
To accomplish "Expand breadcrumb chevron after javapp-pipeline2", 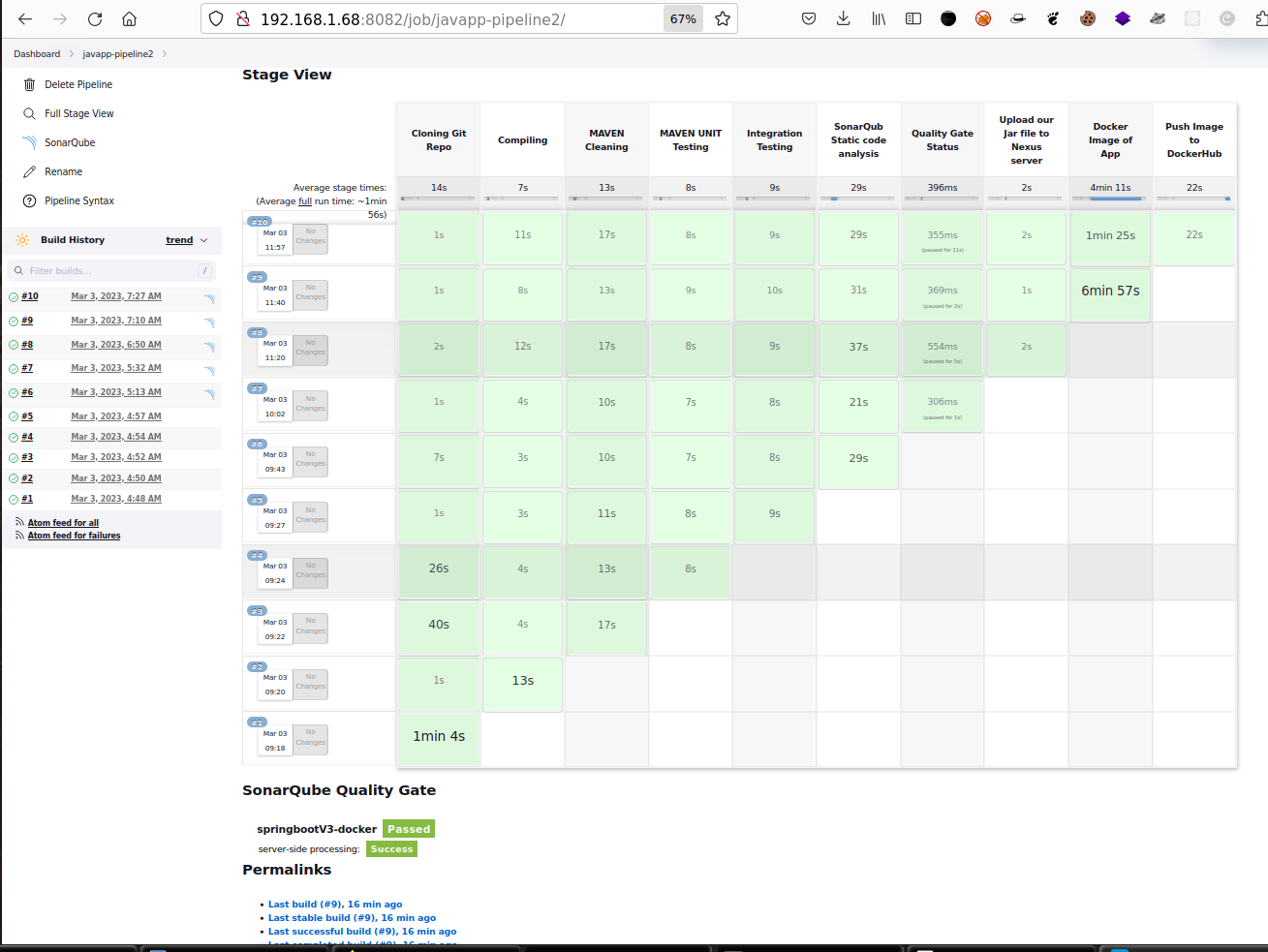I will (x=165, y=54).
